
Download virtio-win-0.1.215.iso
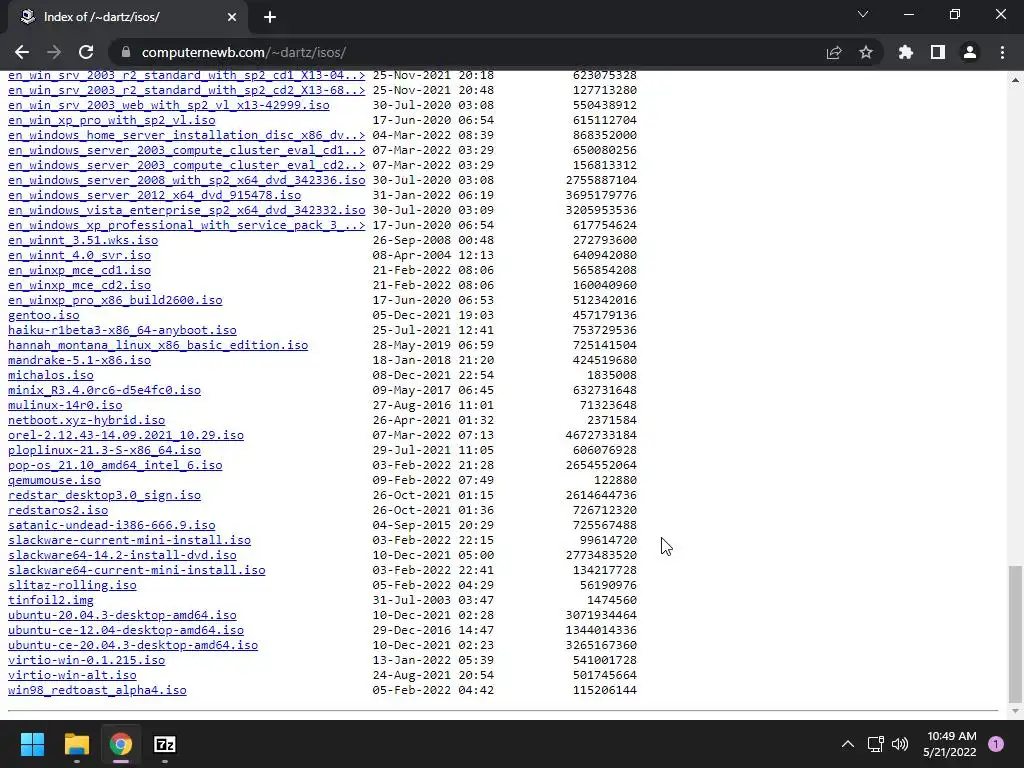click(86, 661)
